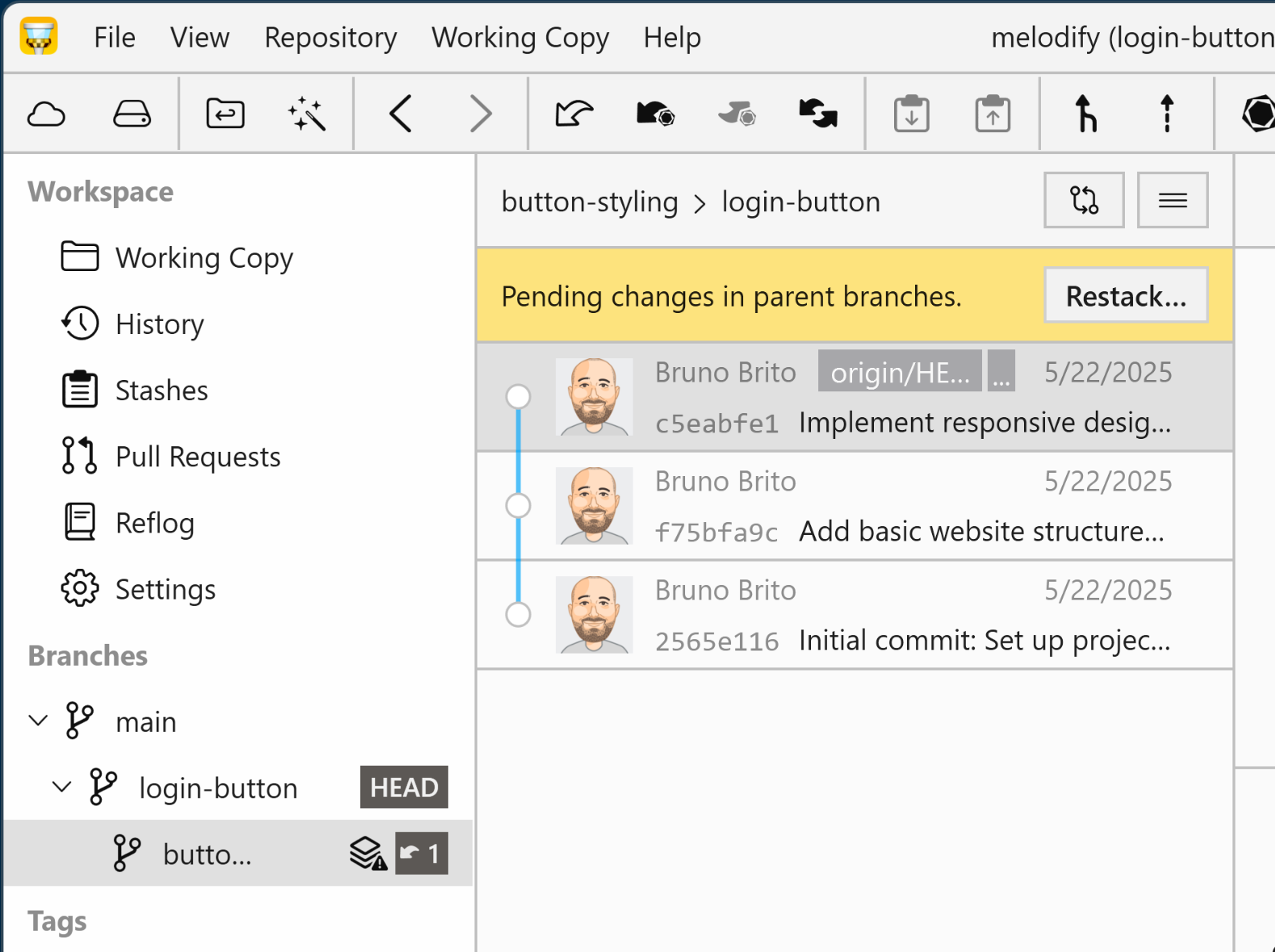Click the branch-compare icon beside login-button breadcrumb

[1083, 200]
